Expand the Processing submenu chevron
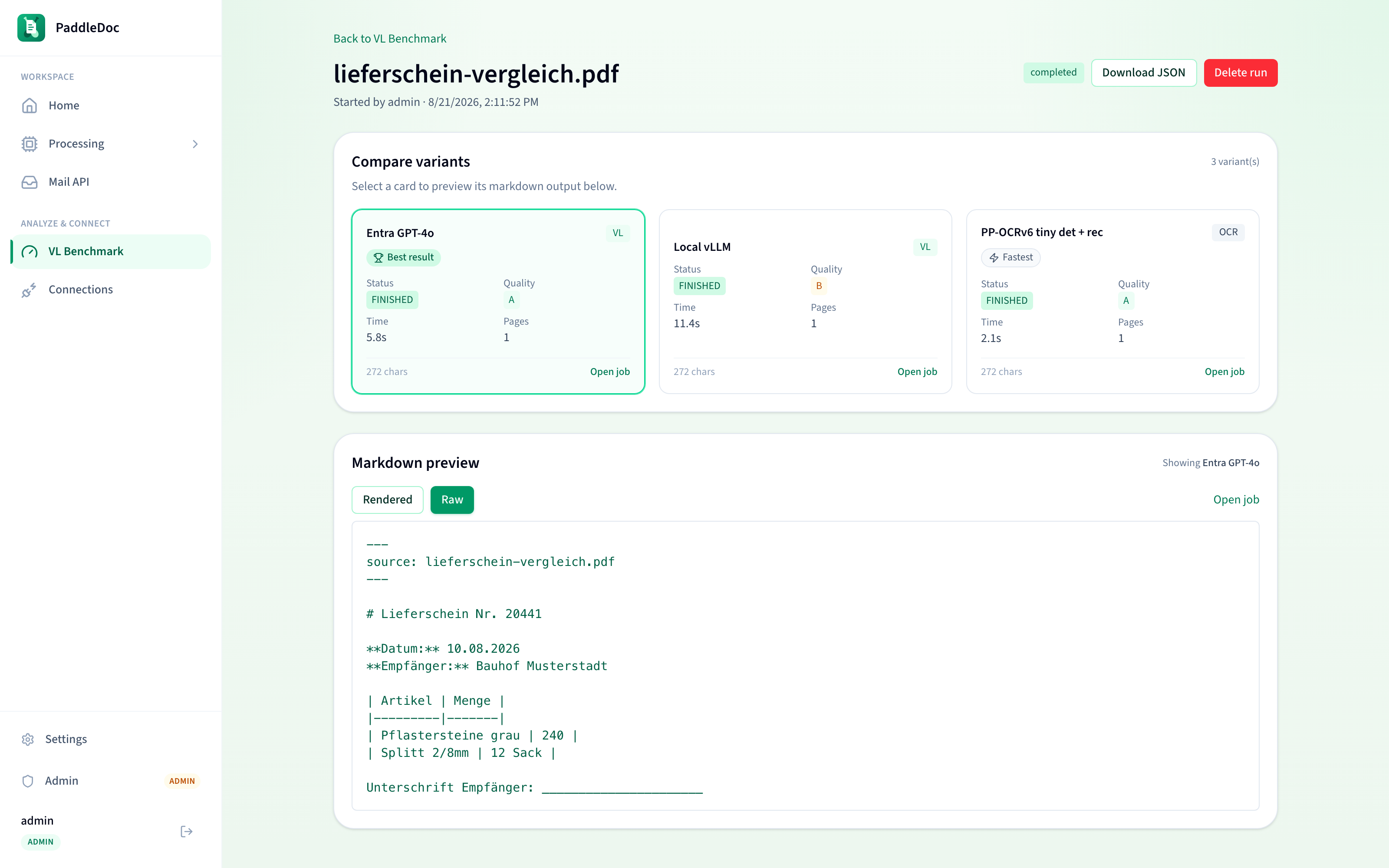 (195, 144)
